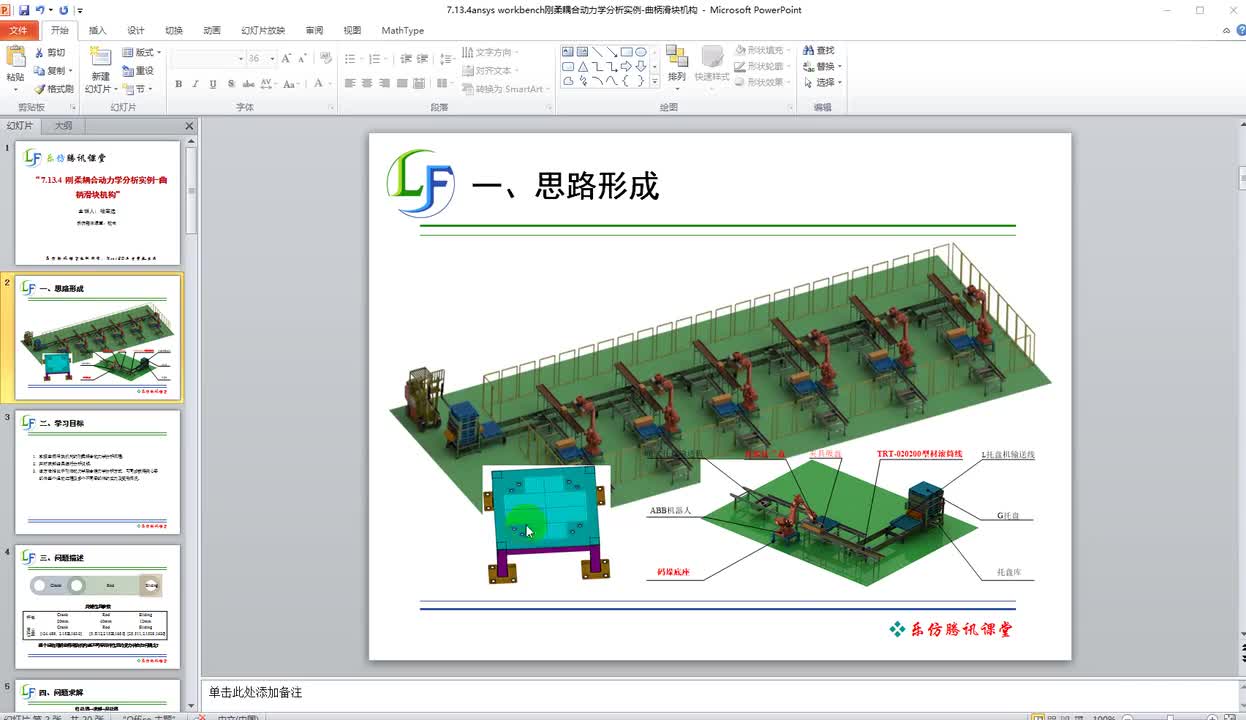Select the triangle shape in shapes gallery

click(x=582, y=66)
